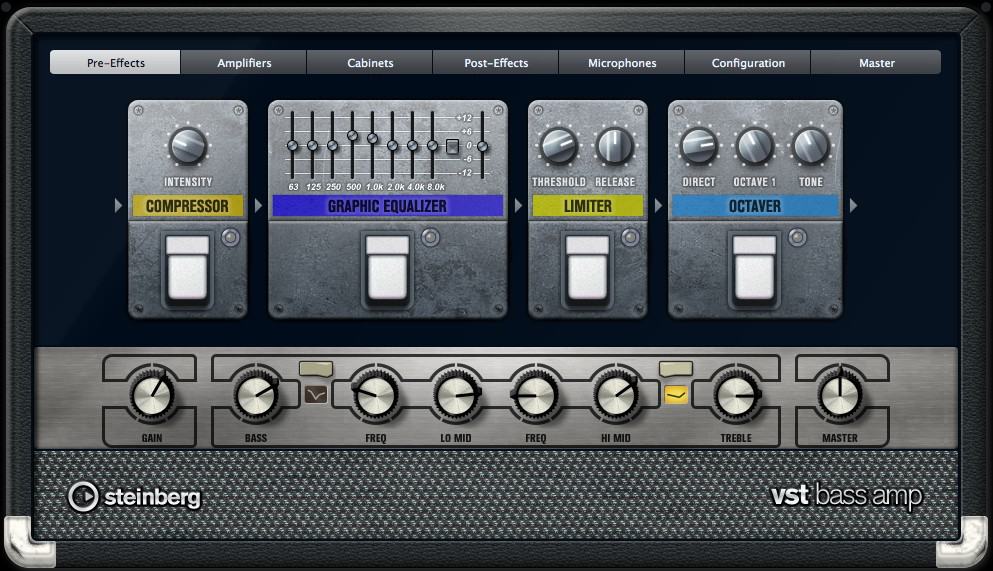
Task: Click the arrow right of the Octaver pedal
Action: point(853,205)
